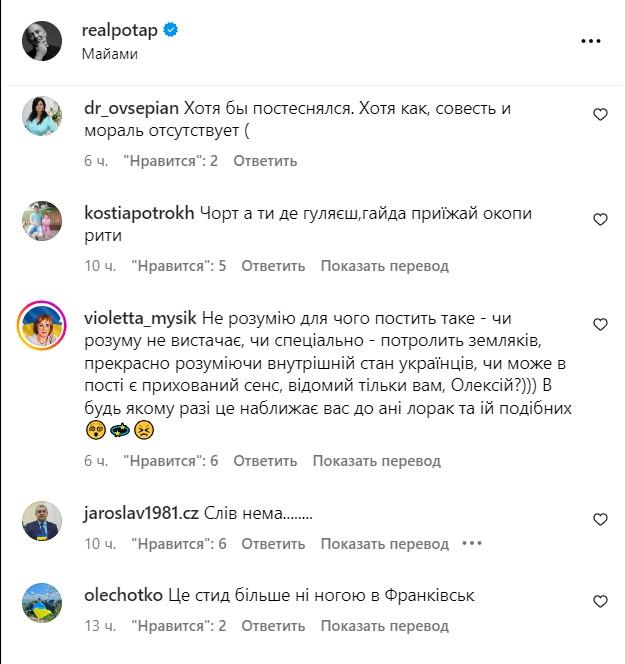The height and width of the screenshot is (664, 625).
Task: Open the Майами location link
Action: 110,54
